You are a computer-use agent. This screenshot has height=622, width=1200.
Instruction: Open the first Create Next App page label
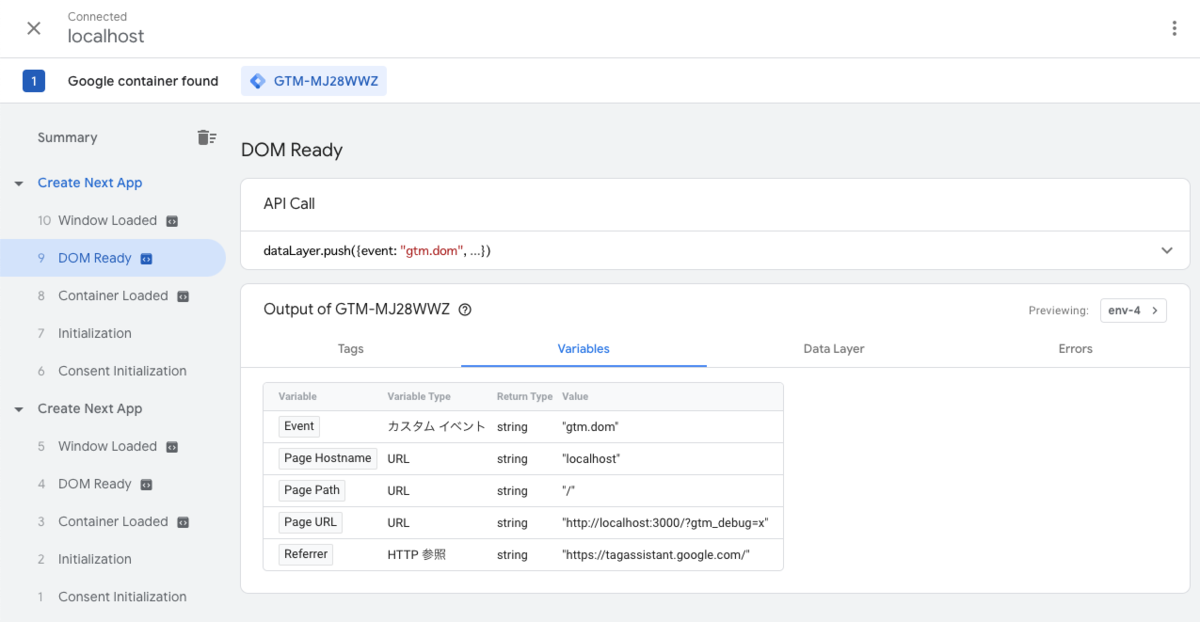click(90, 183)
